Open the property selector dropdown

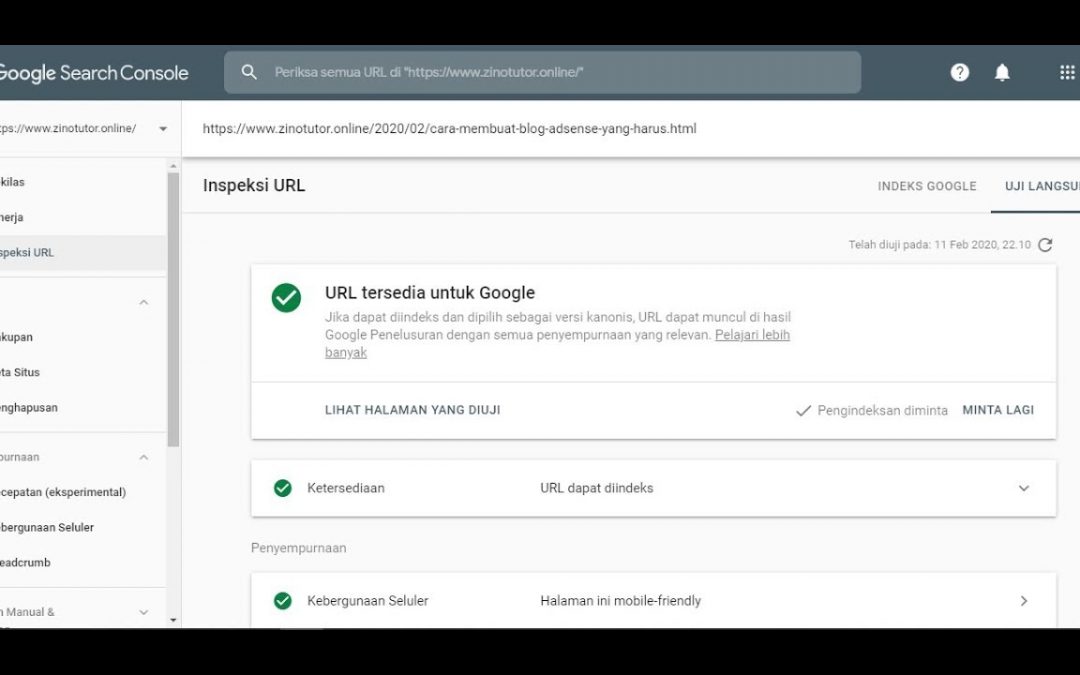[163, 129]
